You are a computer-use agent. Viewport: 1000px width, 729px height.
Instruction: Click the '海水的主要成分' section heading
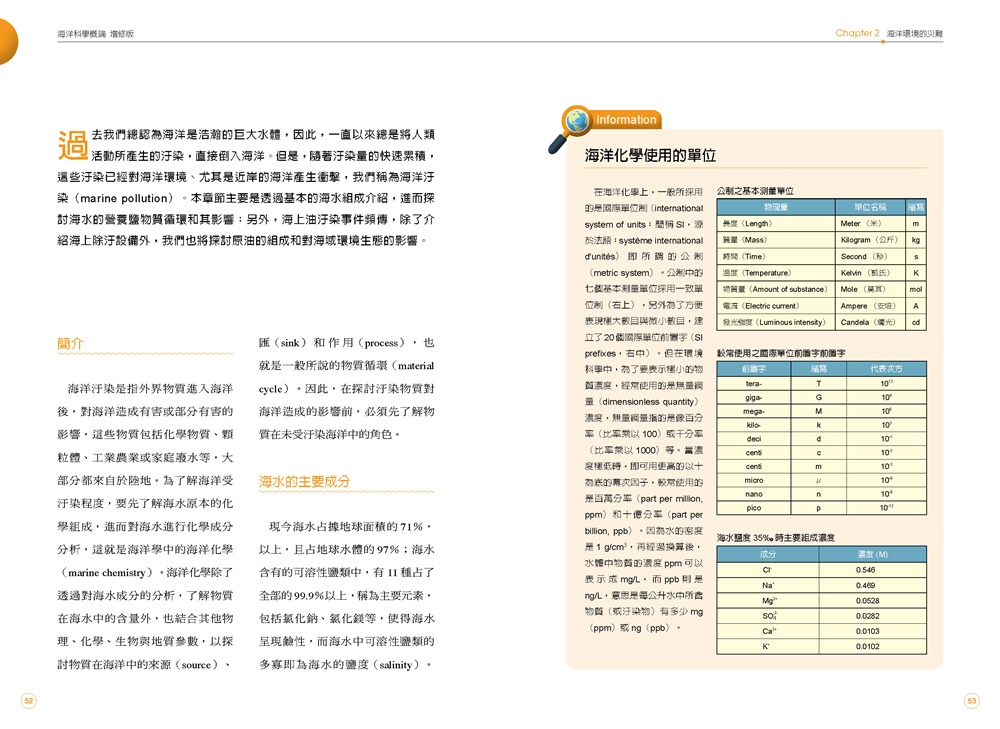click(x=304, y=482)
